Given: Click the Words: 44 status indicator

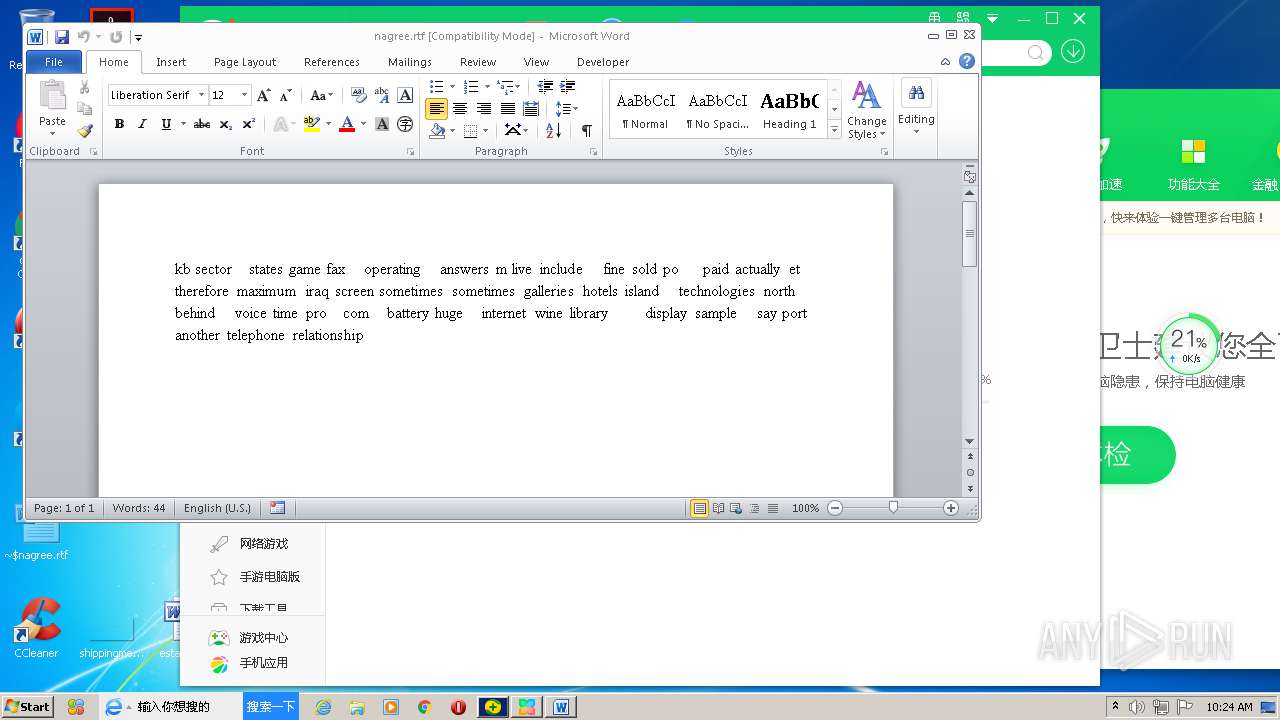Looking at the screenshot, I should click(139, 508).
